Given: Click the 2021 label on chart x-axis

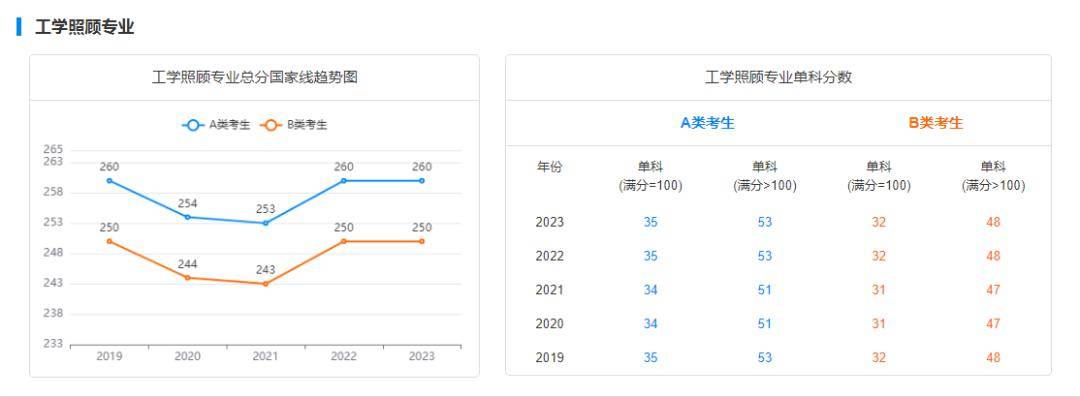Looking at the screenshot, I should pyautogui.click(x=265, y=356).
